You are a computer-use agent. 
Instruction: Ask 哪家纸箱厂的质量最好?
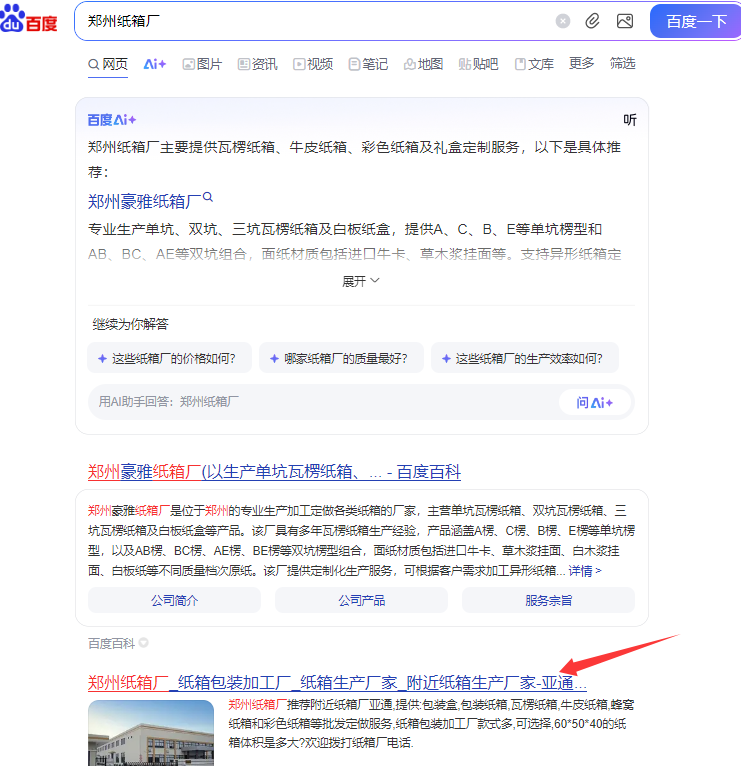click(341, 358)
